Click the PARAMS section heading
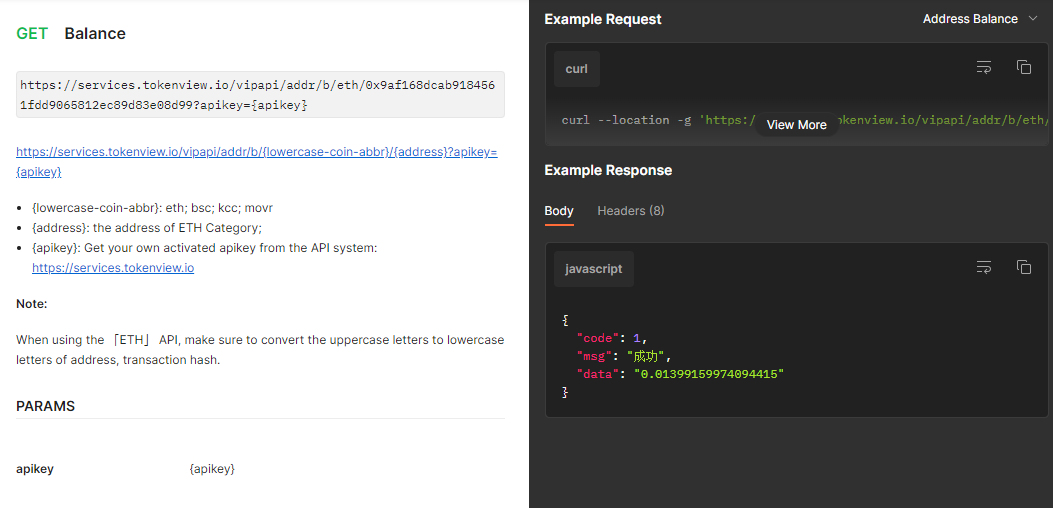The image size is (1053, 508). [46, 406]
